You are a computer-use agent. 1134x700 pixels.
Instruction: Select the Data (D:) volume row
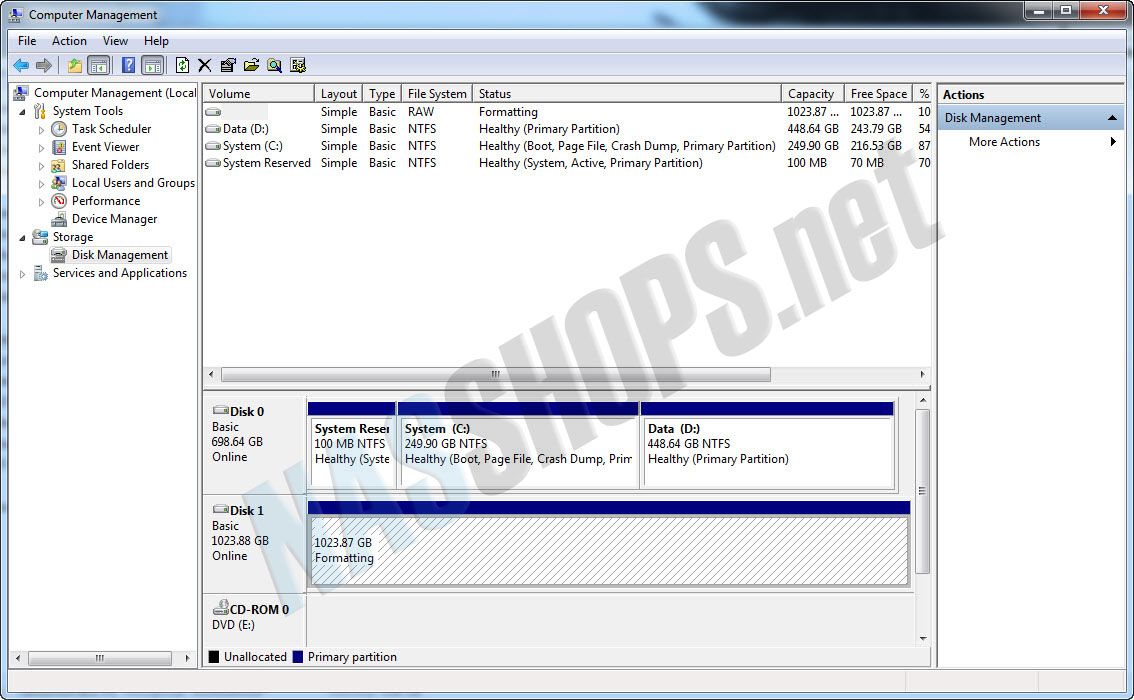[567, 129]
